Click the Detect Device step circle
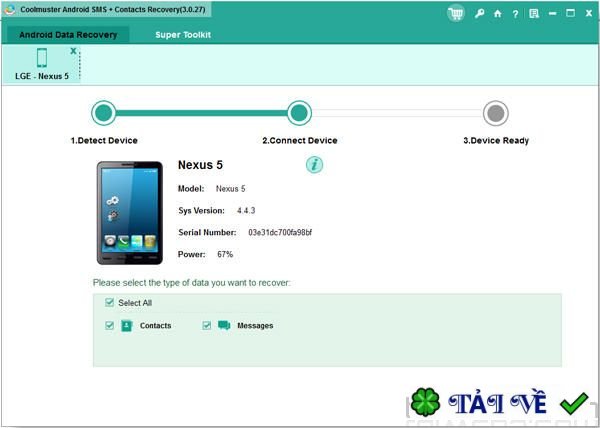Viewport: 600px width, 428px height. pos(104,113)
